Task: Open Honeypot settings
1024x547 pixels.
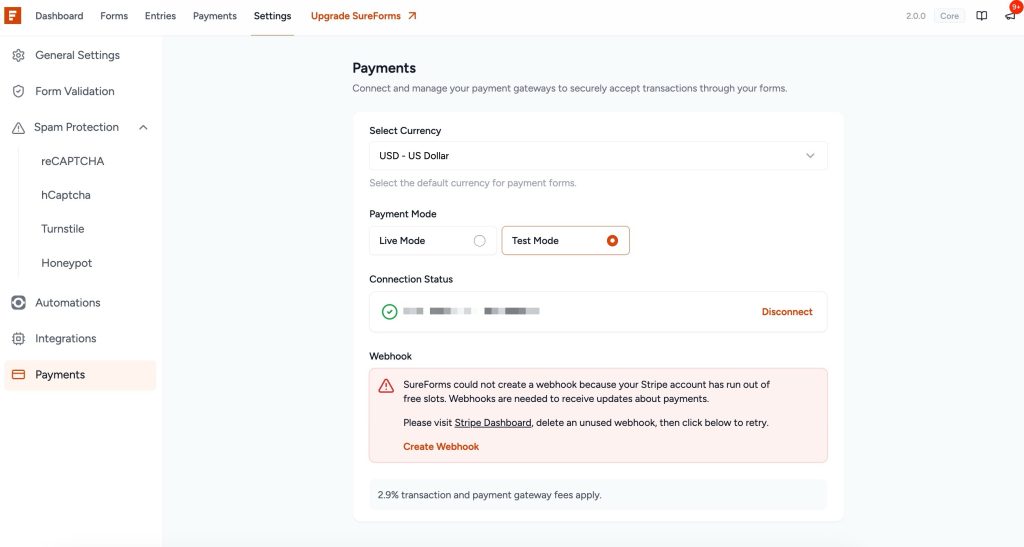Action: pos(67,263)
